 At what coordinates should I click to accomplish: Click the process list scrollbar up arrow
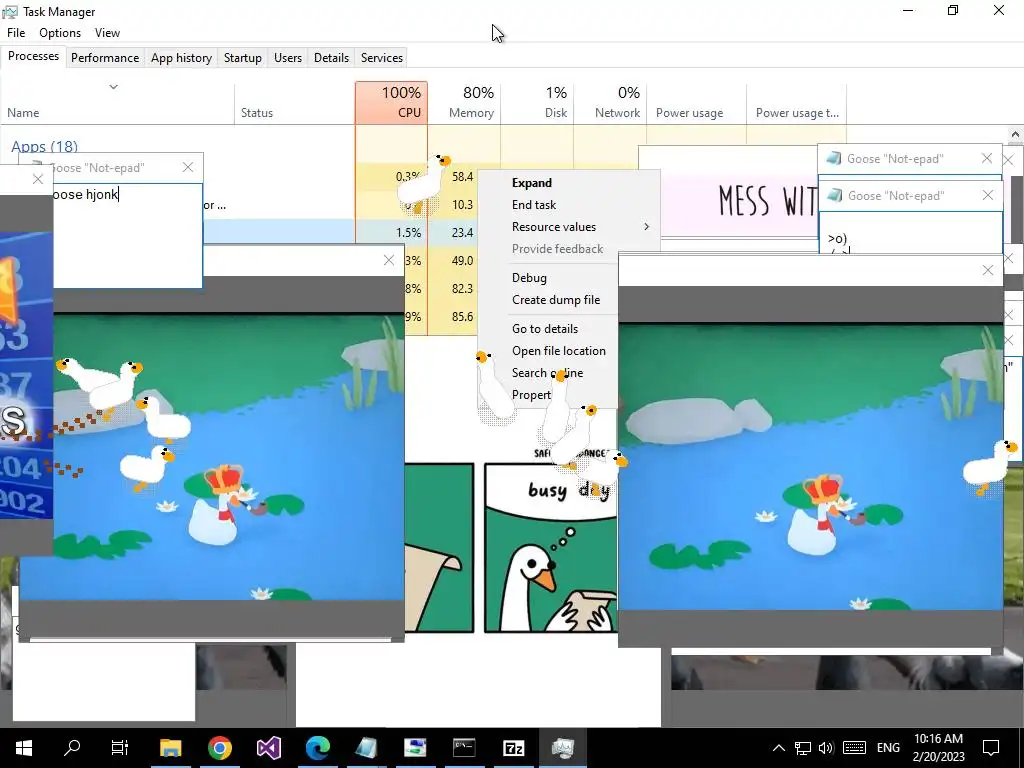click(1015, 135)
